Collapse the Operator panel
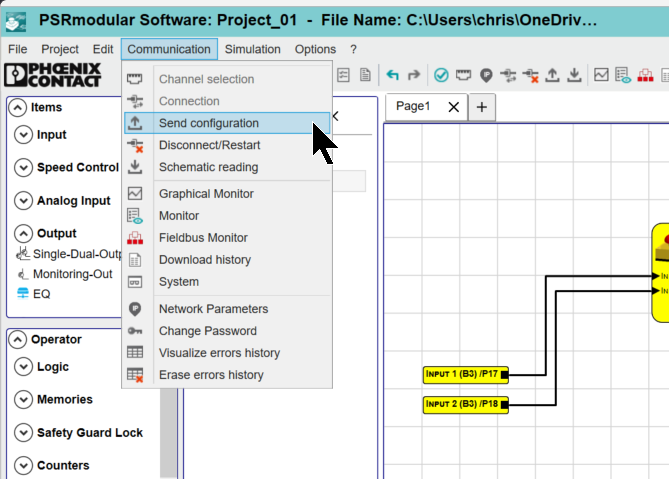 (17, 340)
